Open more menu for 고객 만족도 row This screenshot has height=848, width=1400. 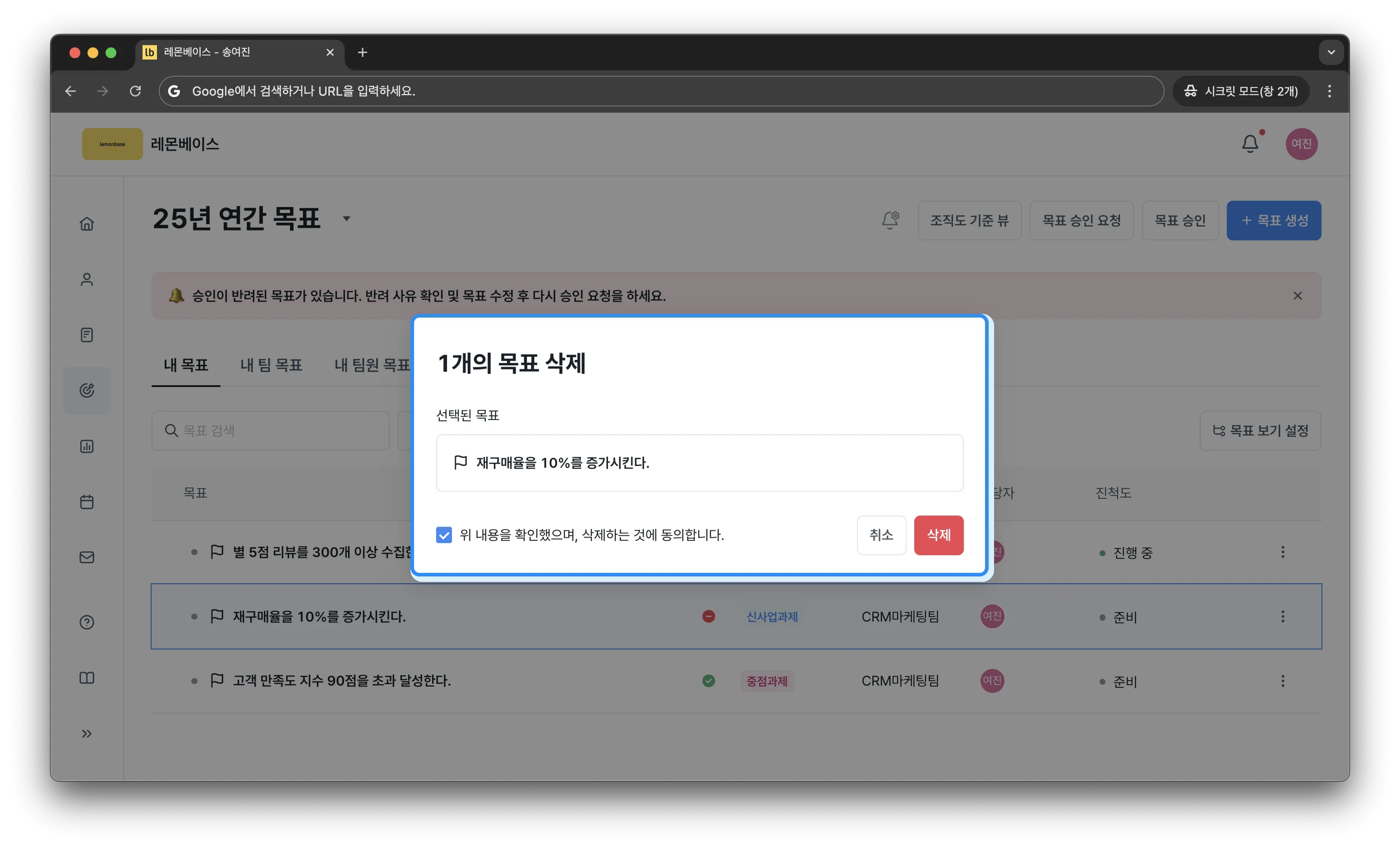1282,681
